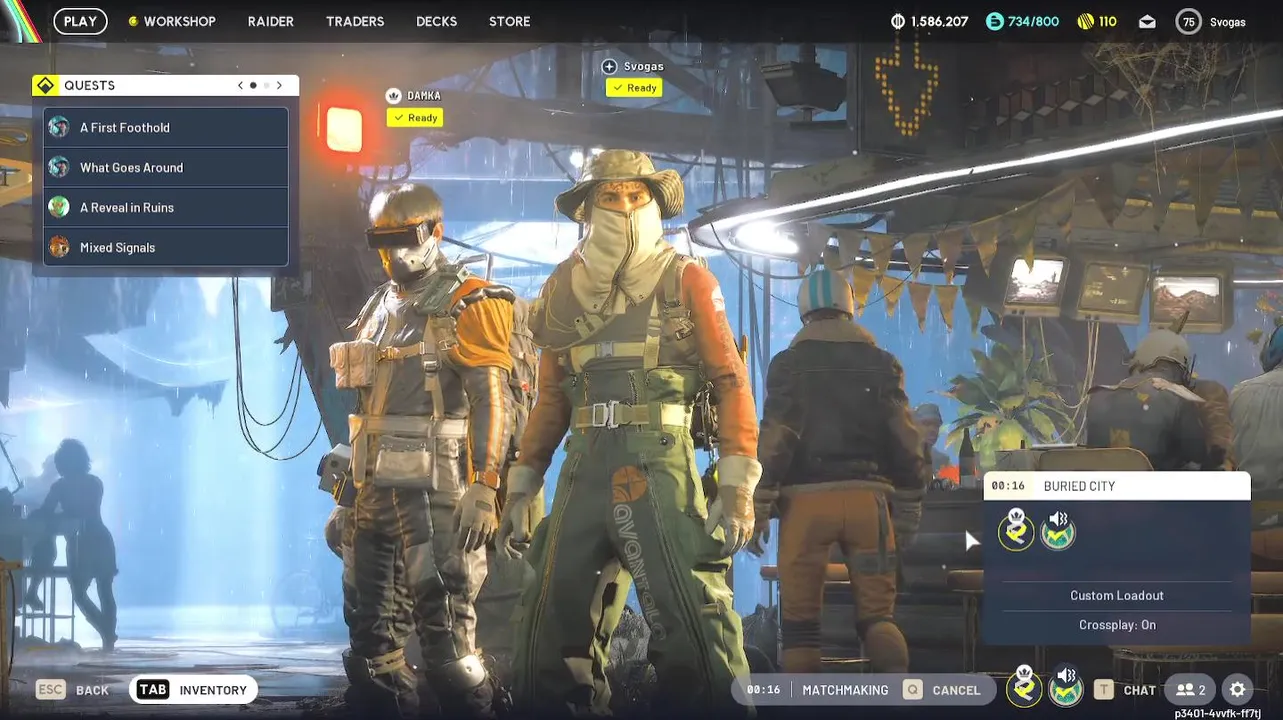Image resolution: width=1283 pixels, height=720 pixels.
Task: Click the bottom bar voice squad emblem
Action: [1066, 688]
